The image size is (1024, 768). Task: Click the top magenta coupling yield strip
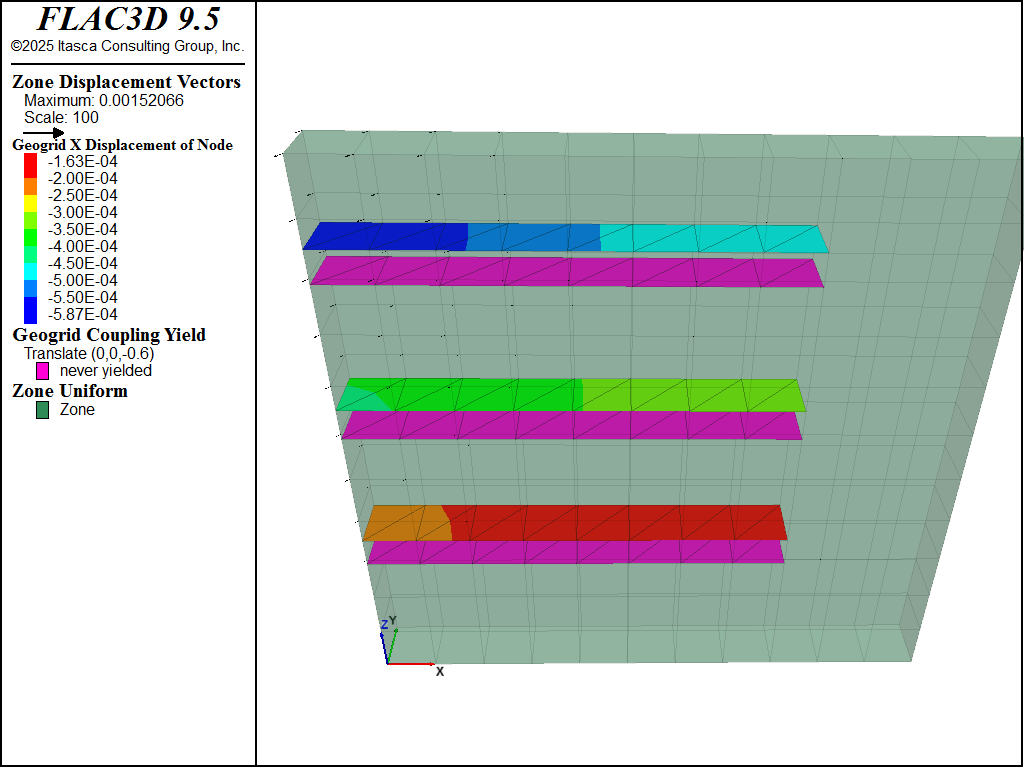coord(567,272)
